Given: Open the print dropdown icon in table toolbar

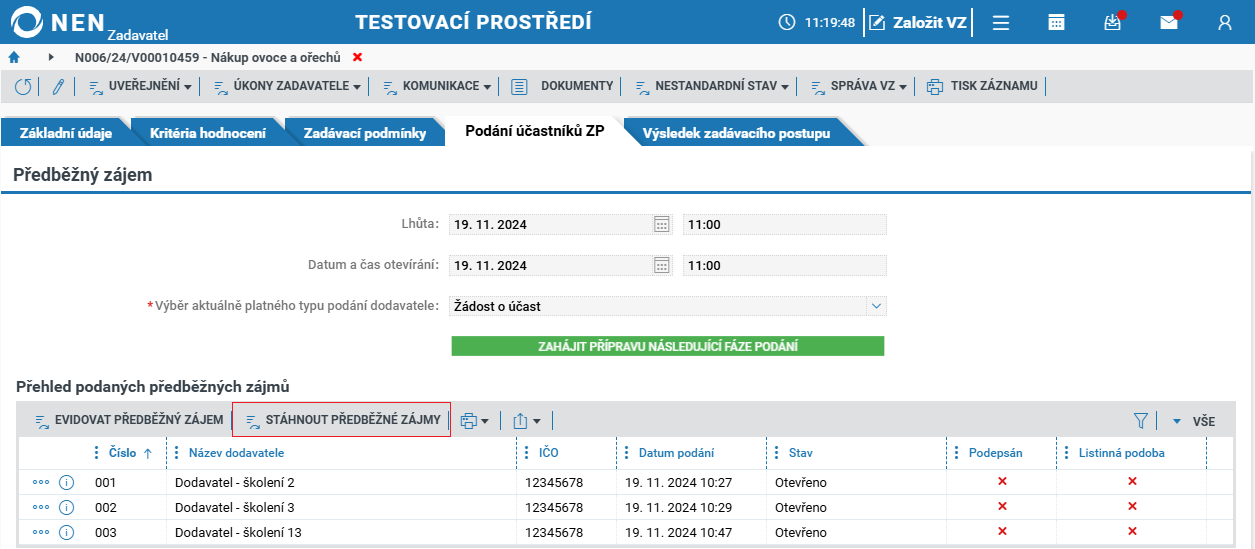Looking at the screenshot, I should tap(474, 421).
